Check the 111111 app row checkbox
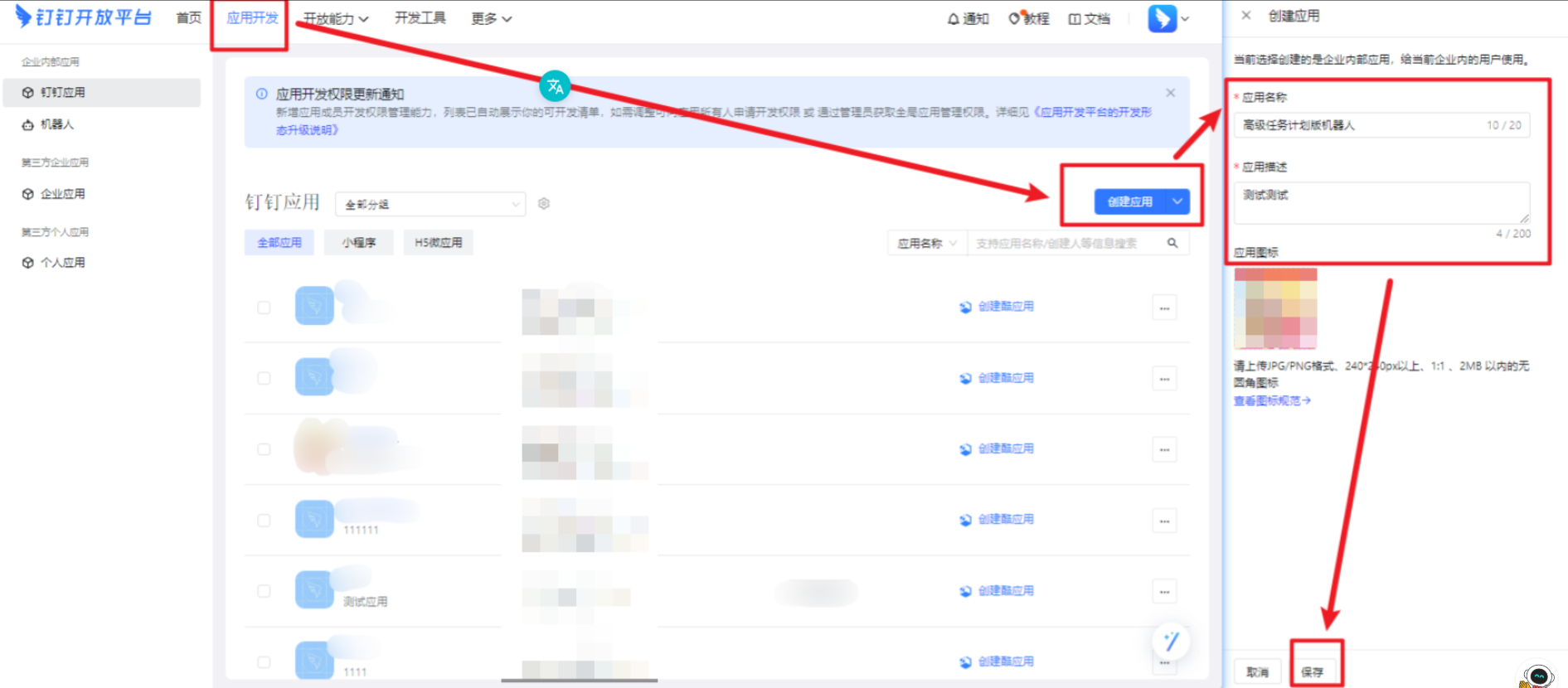The width and height of the screenshot is (1568, 688). pos(264,521)
